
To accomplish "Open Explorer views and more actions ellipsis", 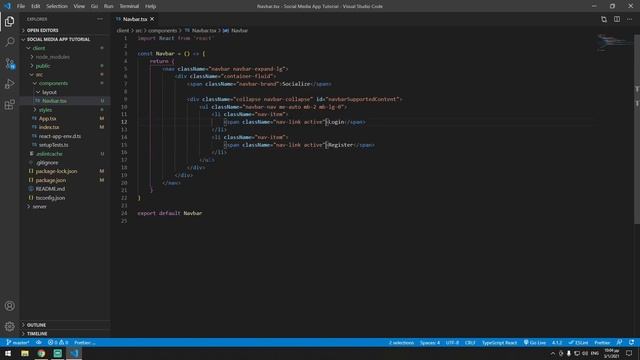I will coord(100,19).
